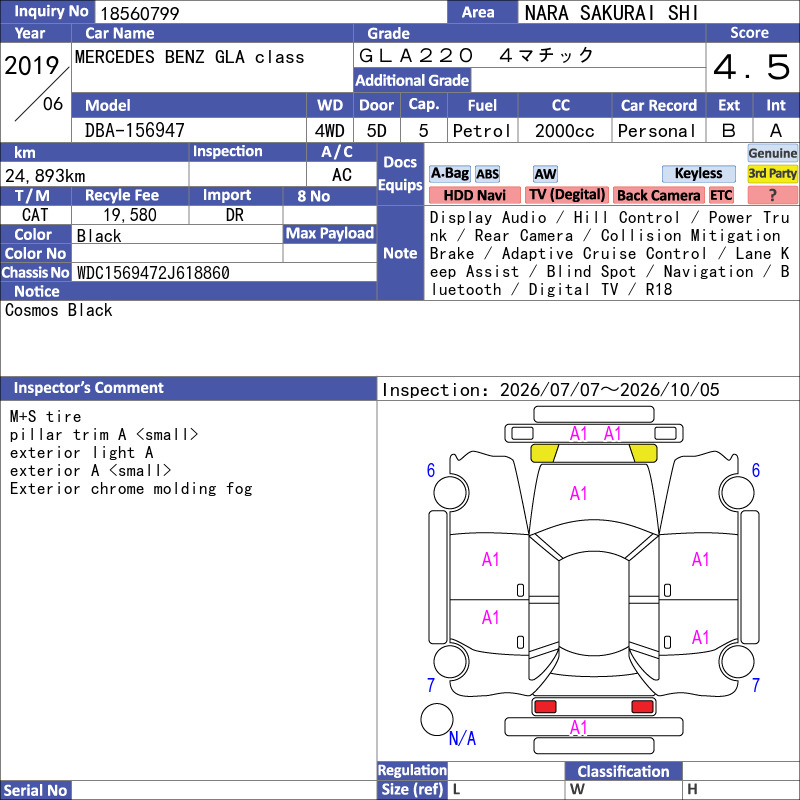This screenshot has width=800, height=800.
Task: Toggle the 3rd Party yellow label
Action: 772,173
